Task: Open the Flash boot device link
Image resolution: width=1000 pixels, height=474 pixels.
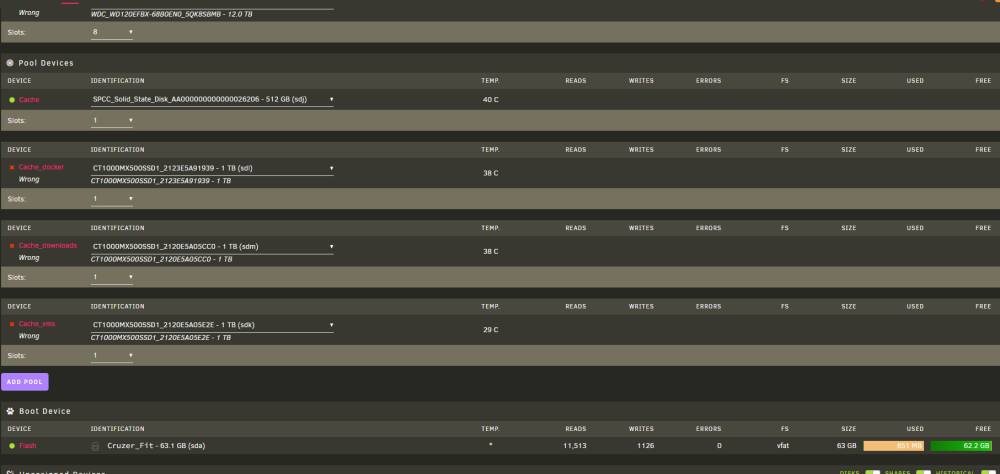Action: tap(27, 445)
